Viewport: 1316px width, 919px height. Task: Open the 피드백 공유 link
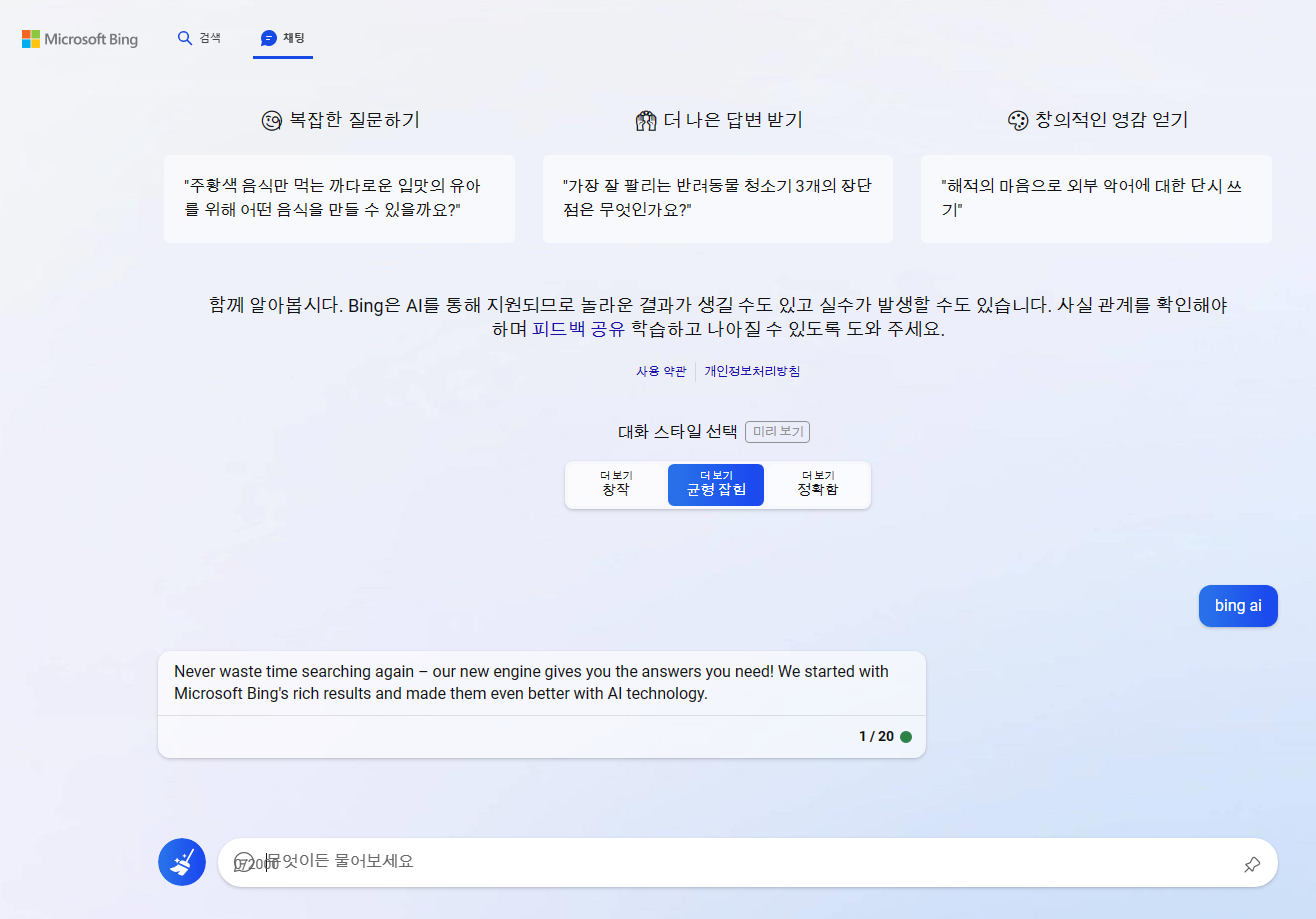(x=579, y=330)
